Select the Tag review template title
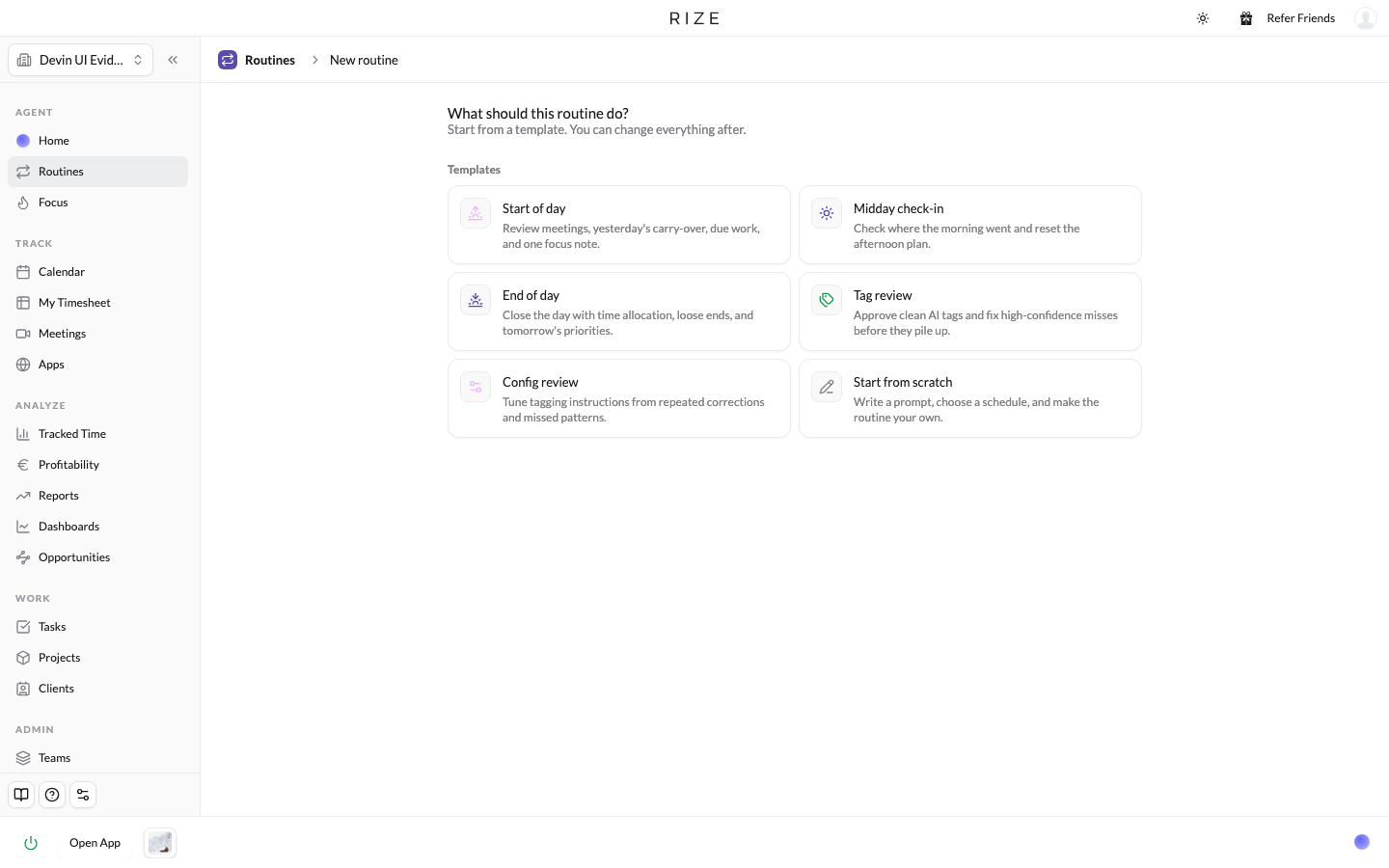1389x868 pixels. [x=883, y=295]
